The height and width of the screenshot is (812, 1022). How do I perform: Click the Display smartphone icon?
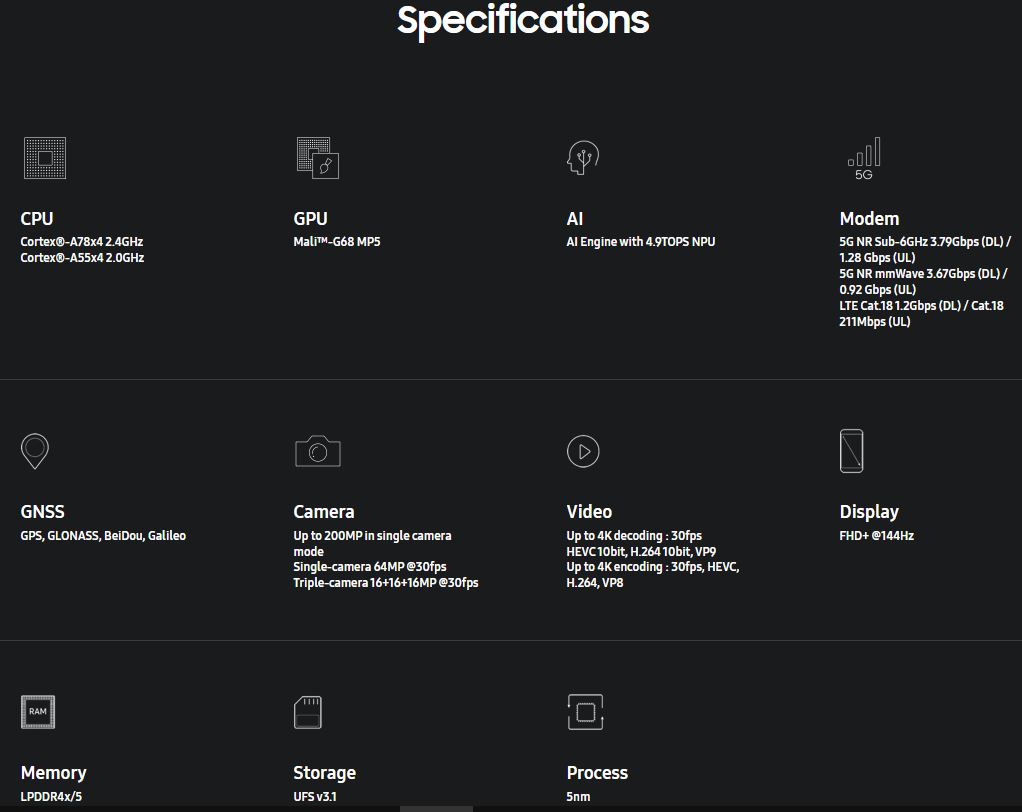tap(851, 451)
